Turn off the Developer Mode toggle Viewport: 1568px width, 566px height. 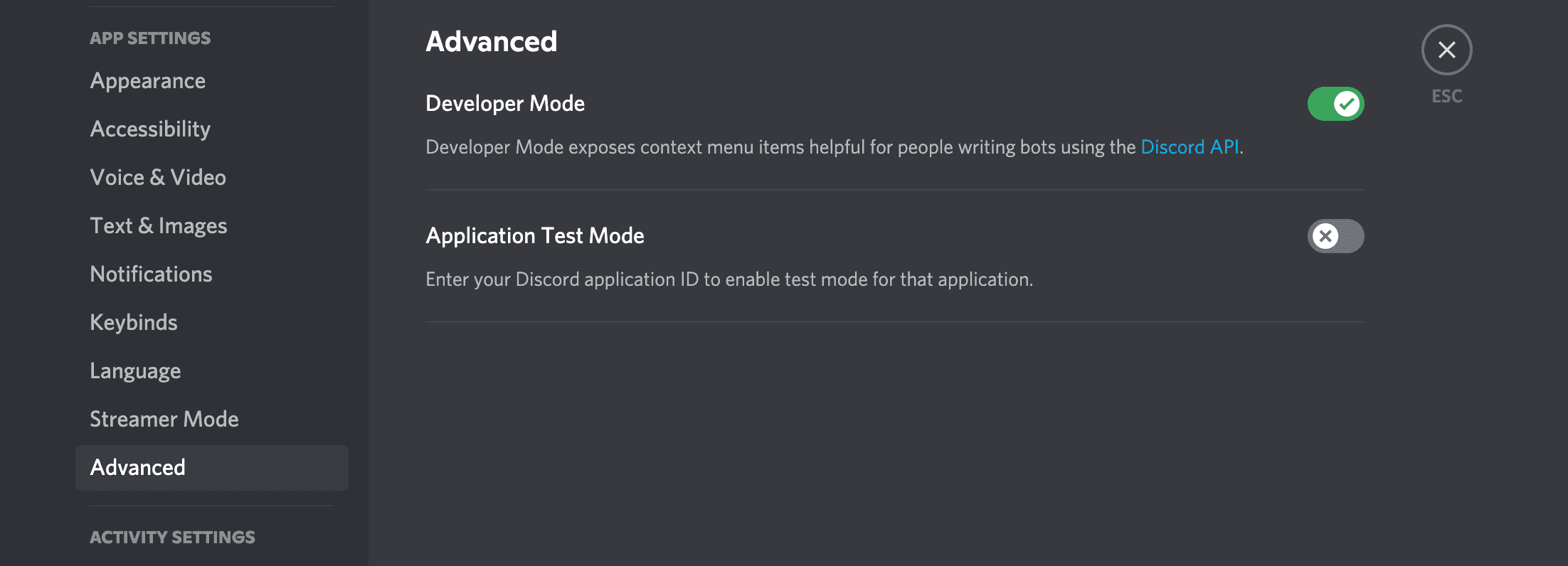pos(1335,104)
